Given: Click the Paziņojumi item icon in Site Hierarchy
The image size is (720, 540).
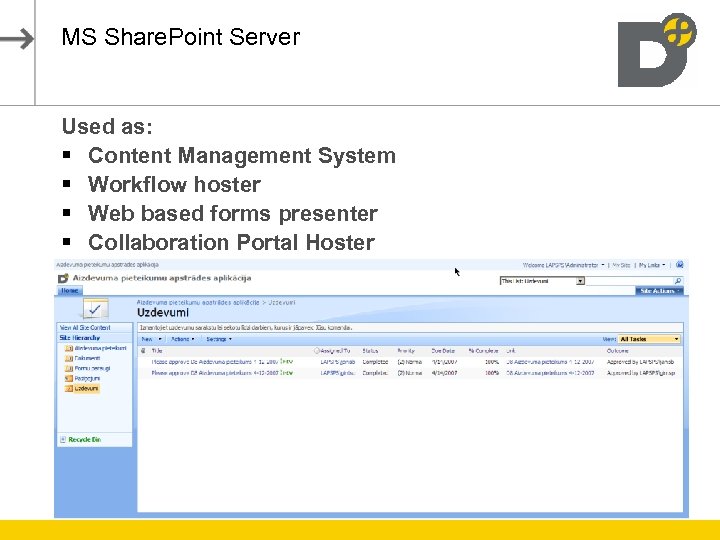Looking at the screenshot, I should point(69,378).
